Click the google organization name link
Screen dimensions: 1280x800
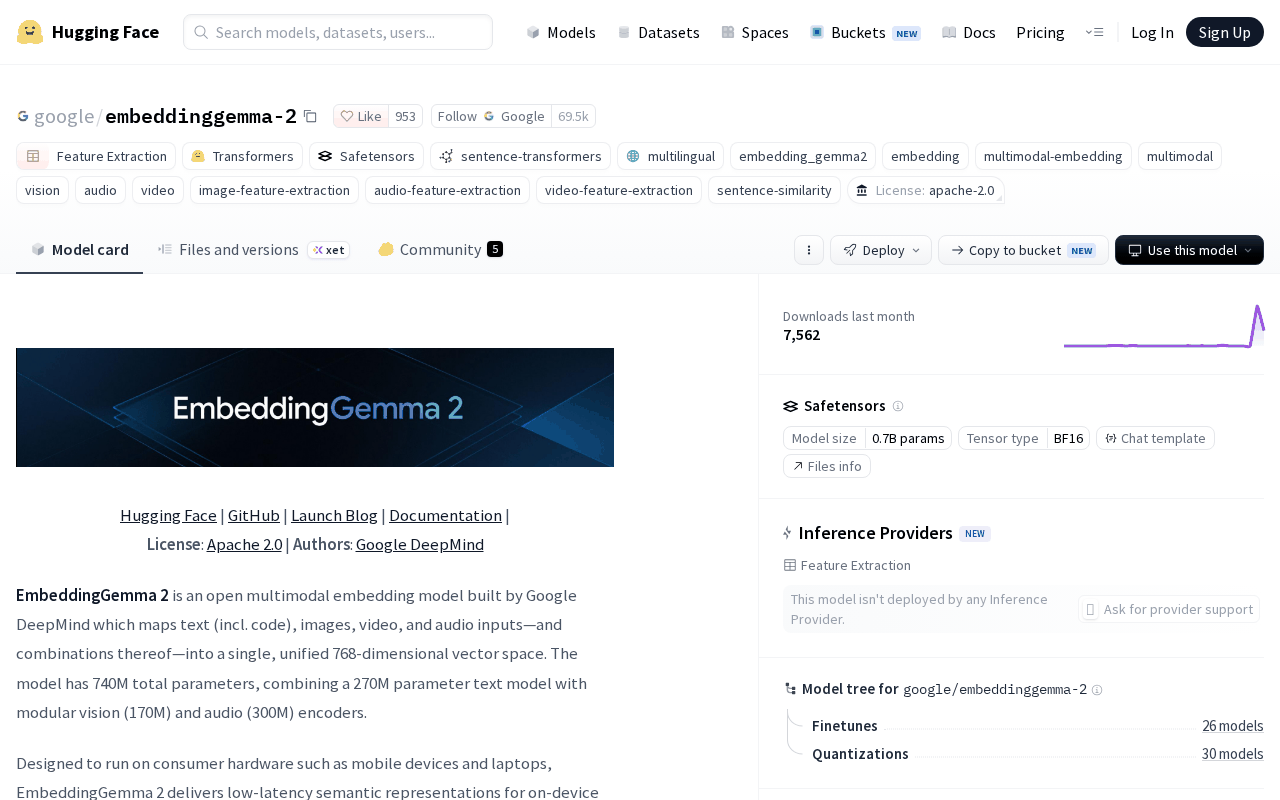[x=64, y=116]
